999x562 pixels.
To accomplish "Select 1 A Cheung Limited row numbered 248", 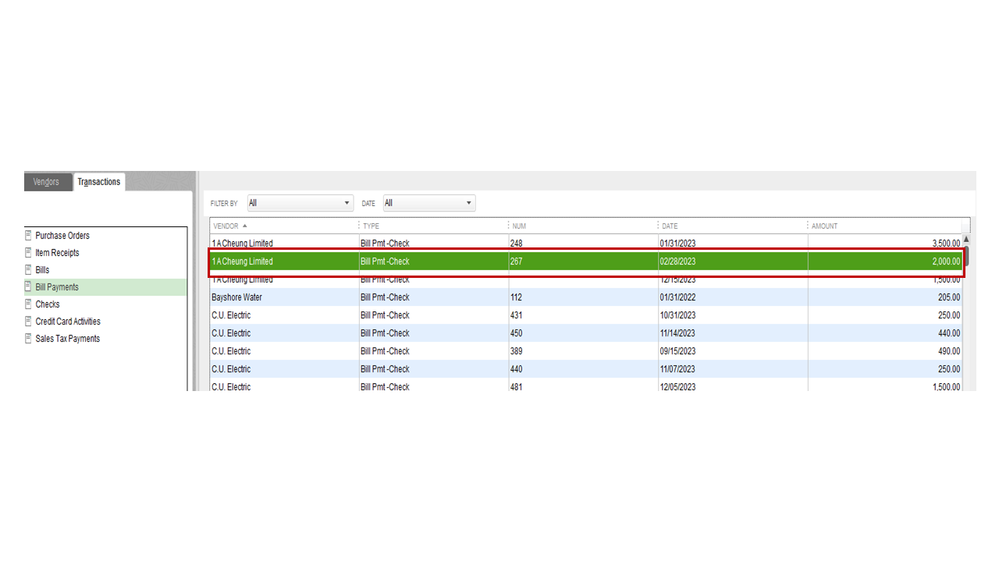I will 586,243.
